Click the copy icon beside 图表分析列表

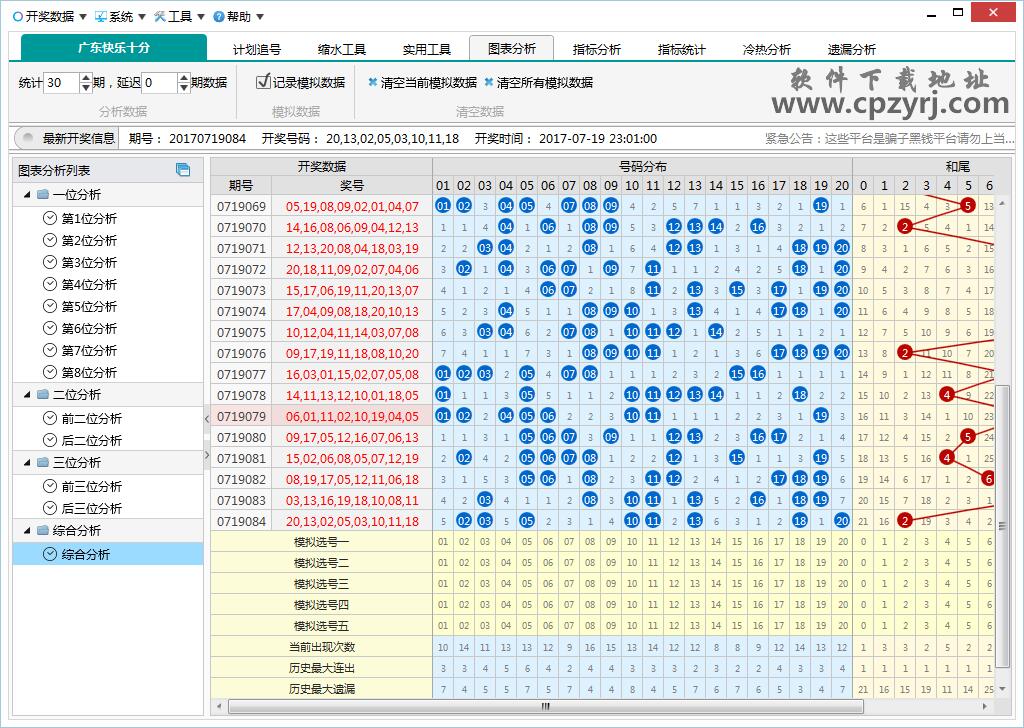pyautogui.click(x=183, y=170)
